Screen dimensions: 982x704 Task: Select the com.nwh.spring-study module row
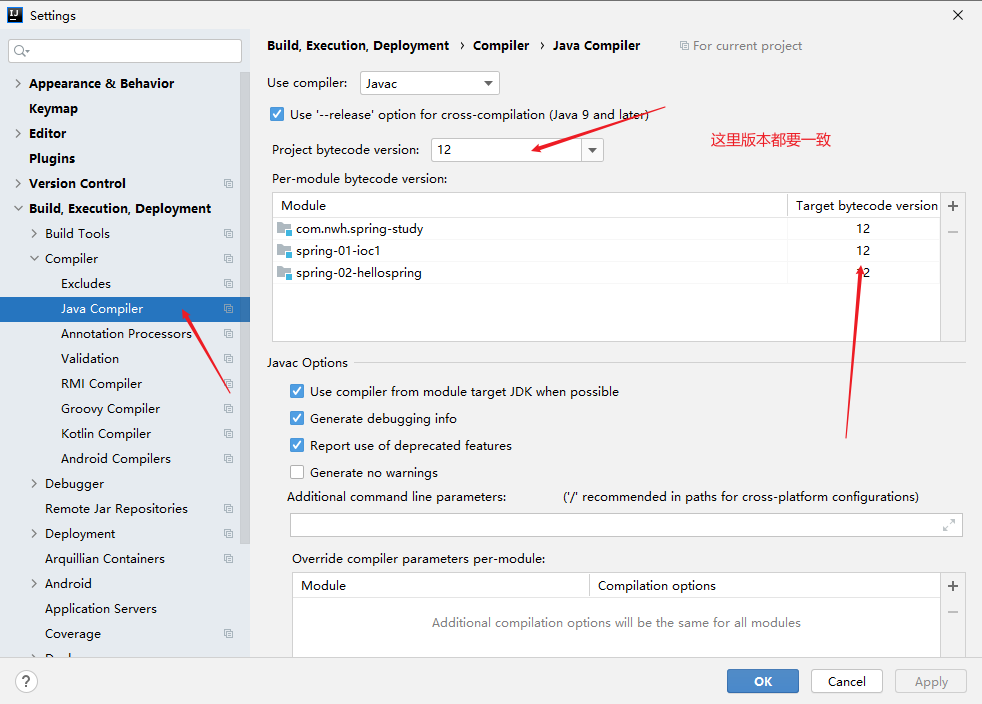606,229
